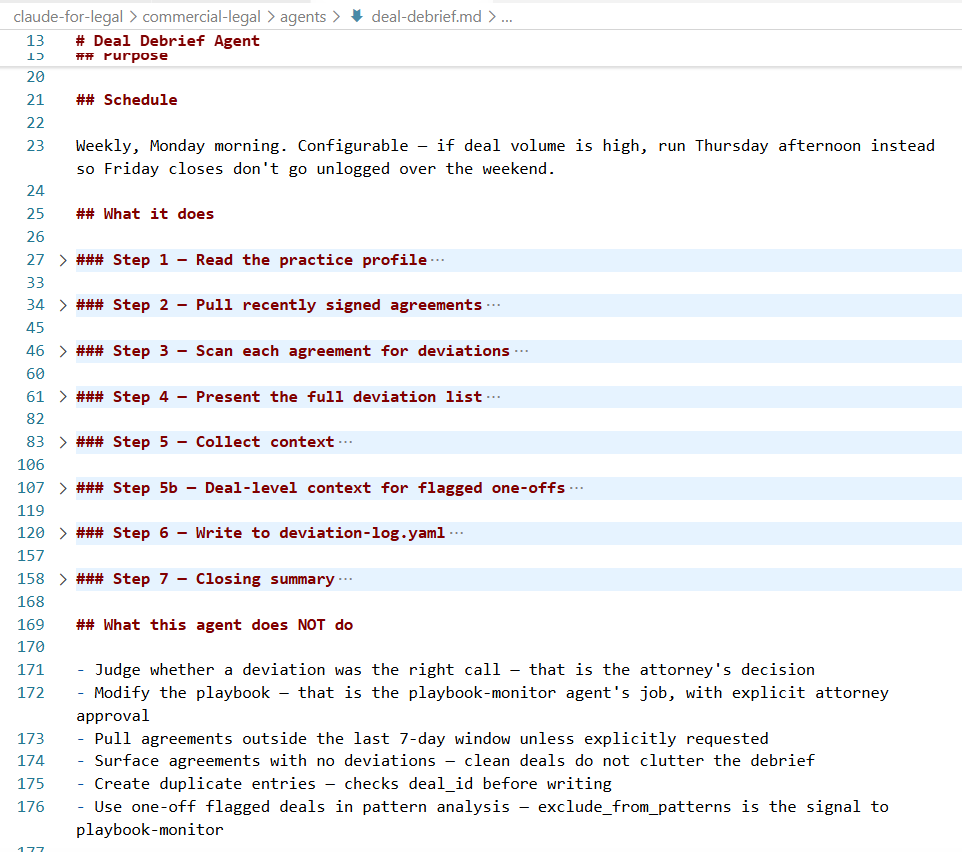Expand the Step 4 Present the full deviation list fold
This screenshot has height=852, width=962.
tap(63, 397)
